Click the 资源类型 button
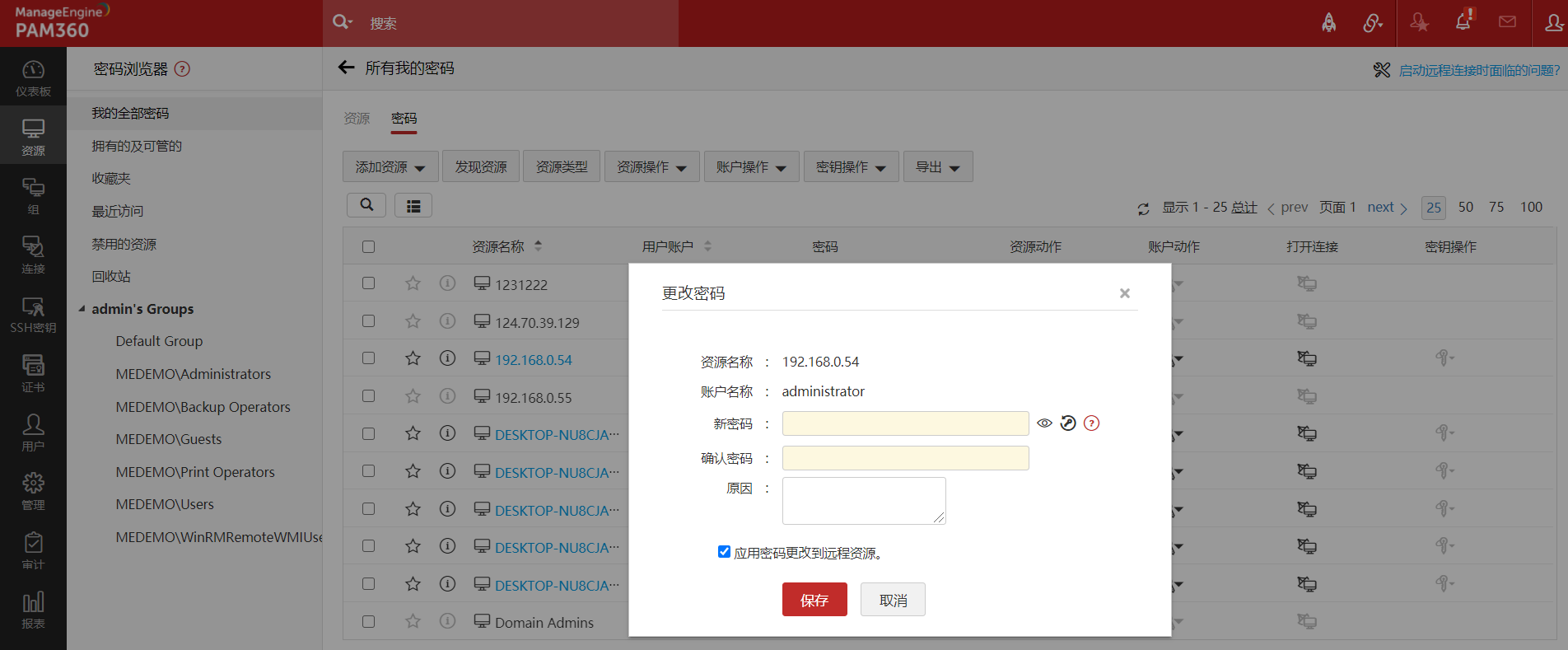Screen dimensions: 1568x650 tap(562, 166)
